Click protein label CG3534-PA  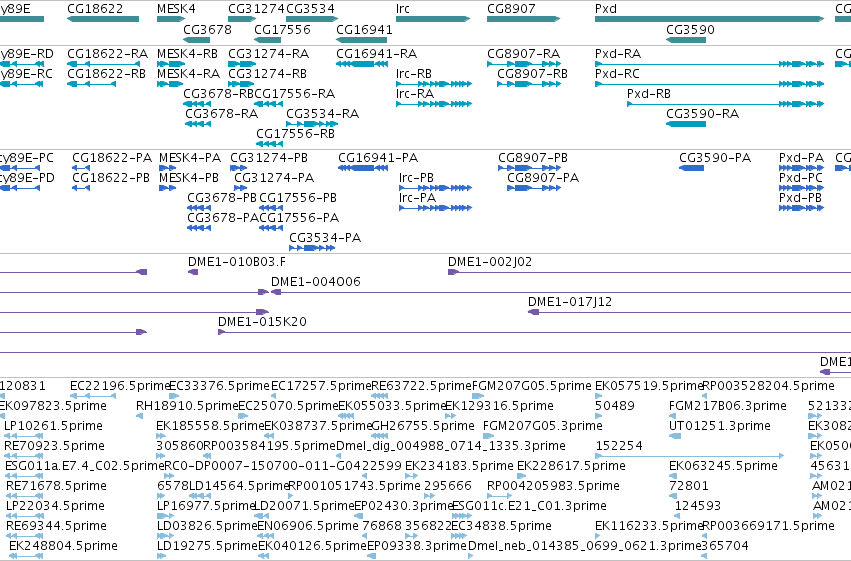[325, 238]
